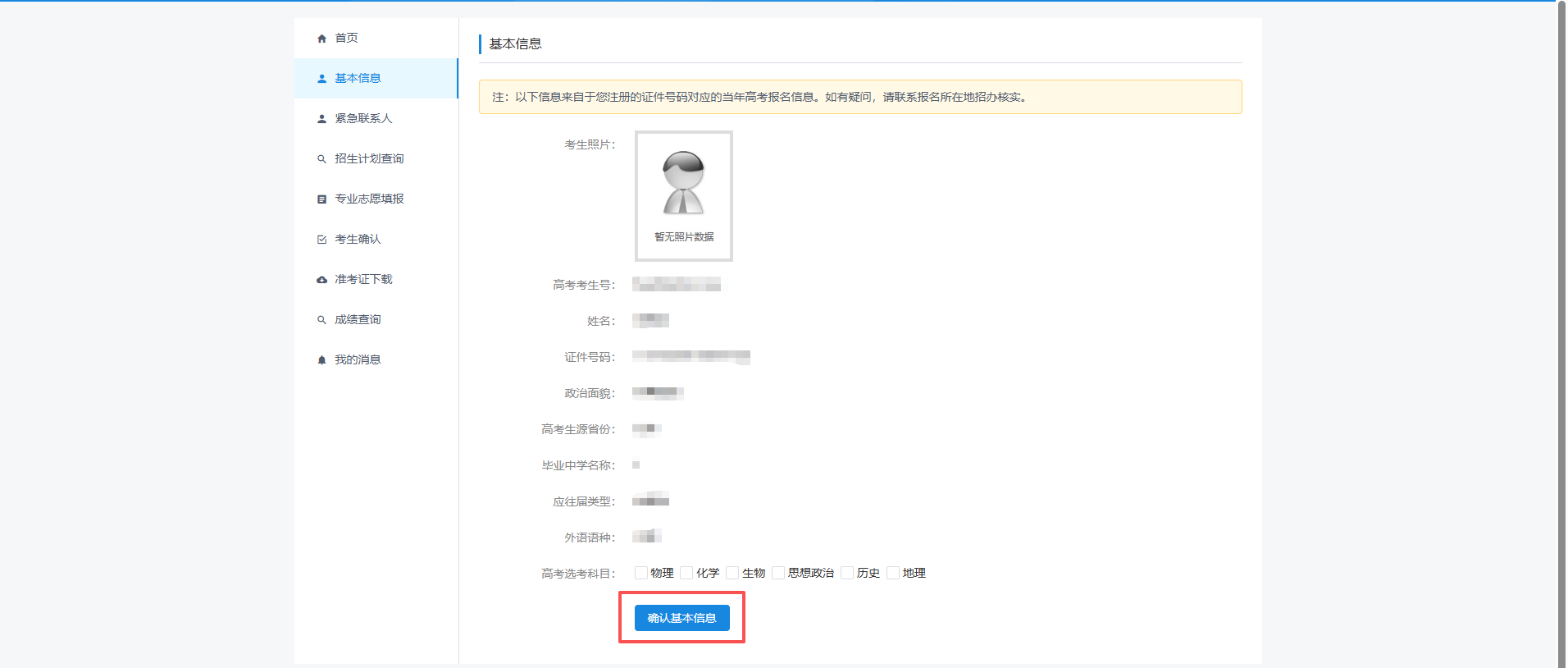Click the magnifier icon beside 成绩查询

(321, 320)
